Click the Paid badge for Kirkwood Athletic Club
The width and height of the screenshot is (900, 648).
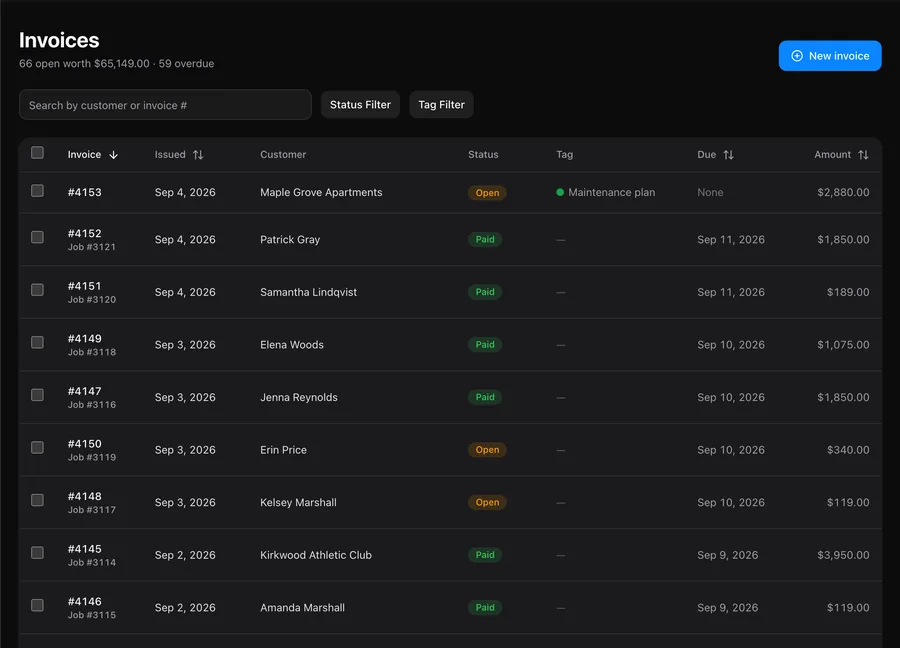(485, 555)
